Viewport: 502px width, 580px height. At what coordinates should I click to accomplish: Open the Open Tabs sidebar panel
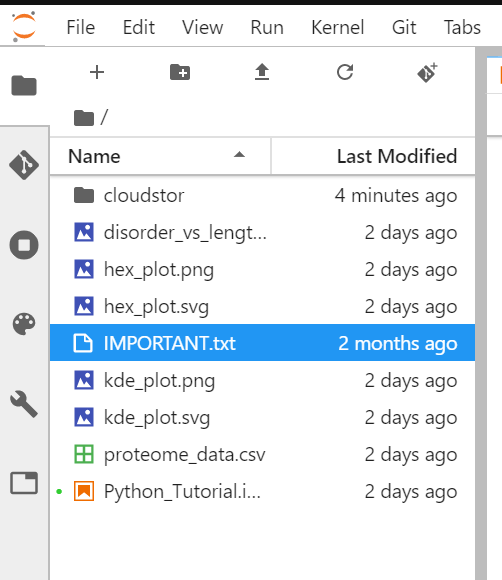(24, 483)
